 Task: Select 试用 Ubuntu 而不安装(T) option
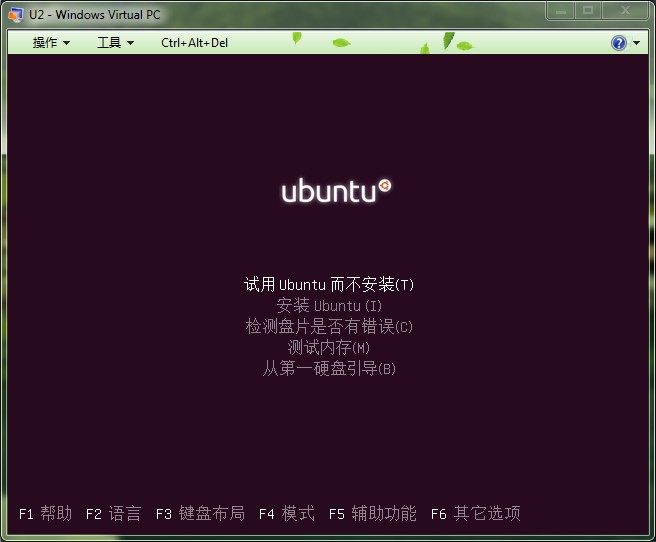coord(329,284)
